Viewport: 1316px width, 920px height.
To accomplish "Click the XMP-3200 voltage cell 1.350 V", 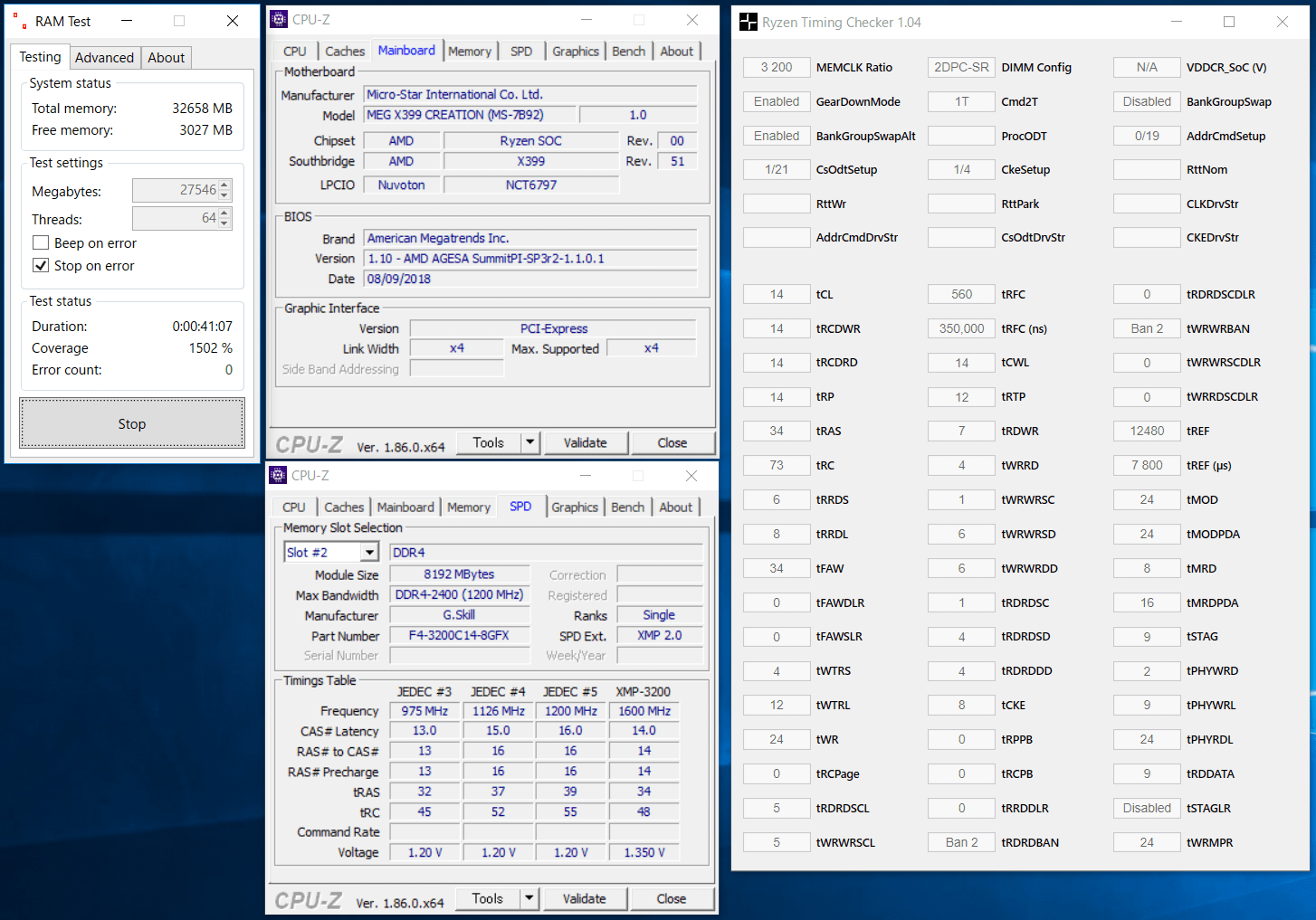I will (644, 852).
